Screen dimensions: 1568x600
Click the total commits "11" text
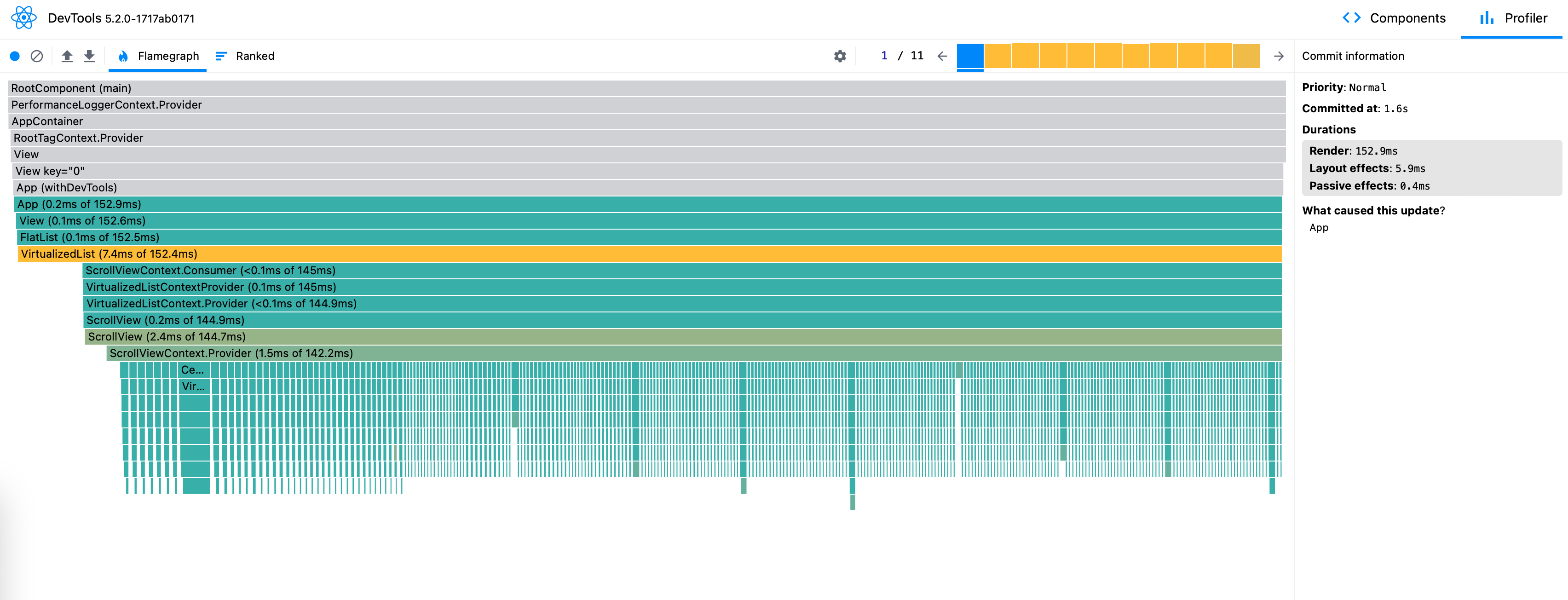tap(917, 56)
